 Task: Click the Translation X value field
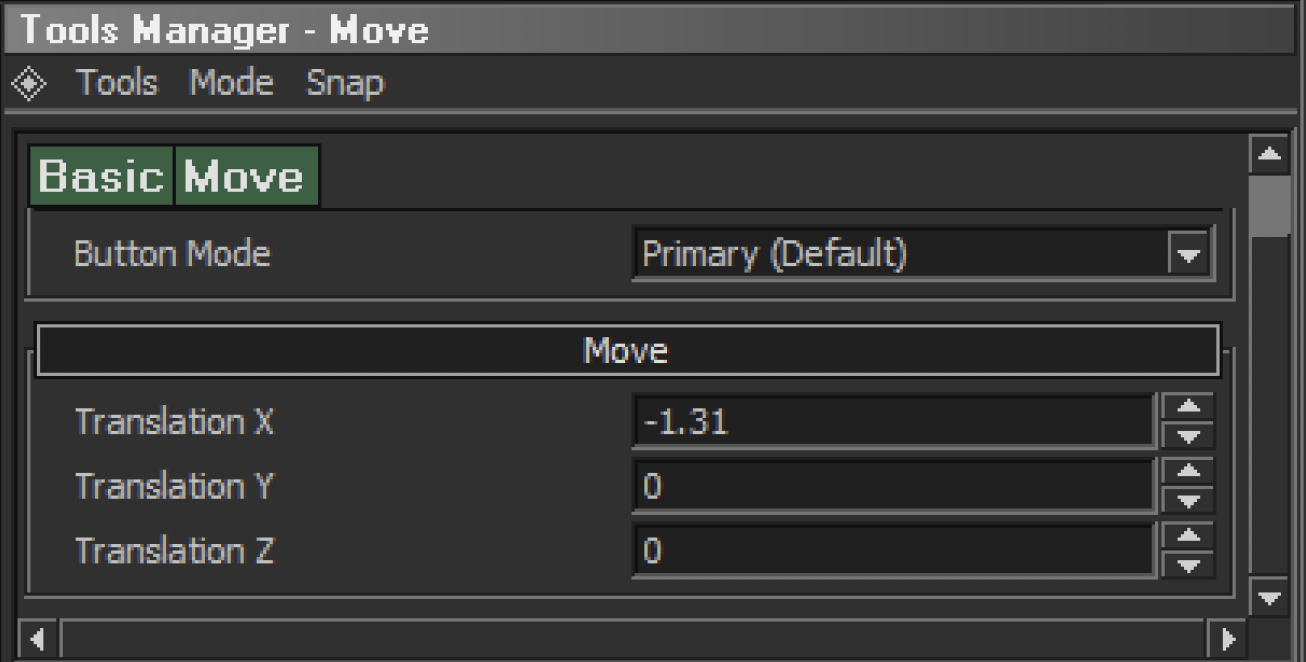(893, 421)
